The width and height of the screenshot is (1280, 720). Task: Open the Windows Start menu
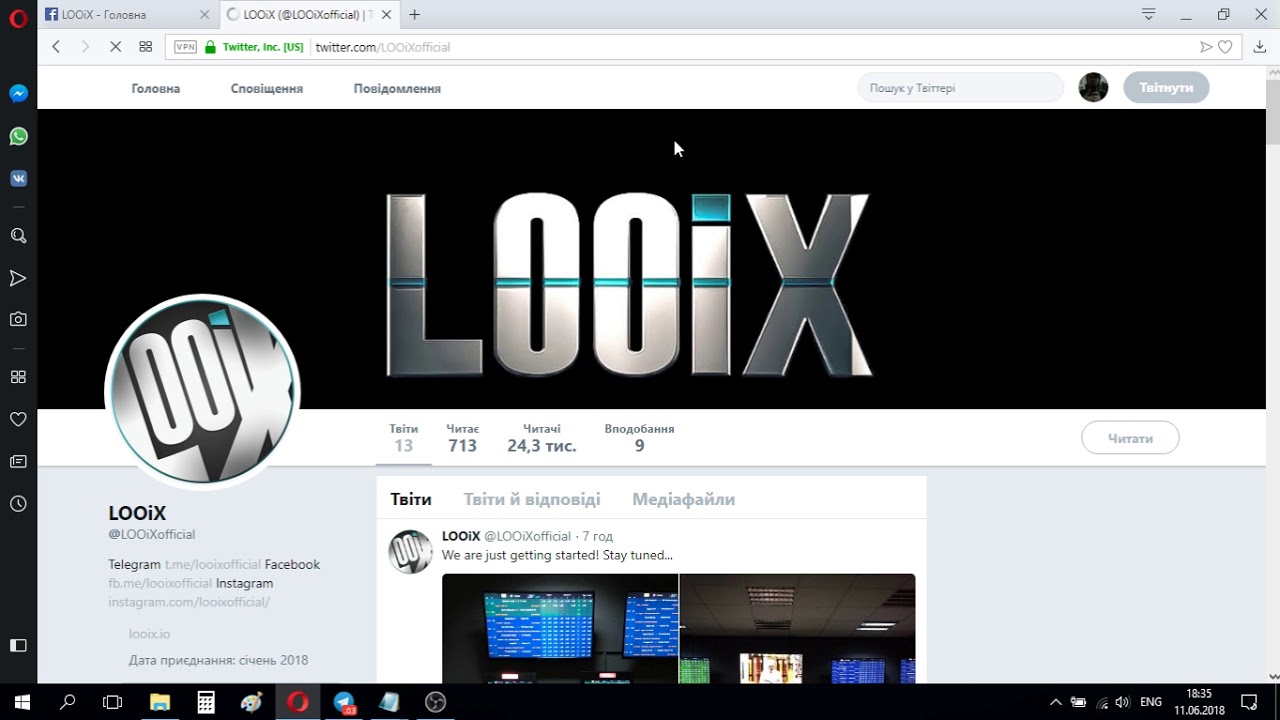tap(22, 702)
